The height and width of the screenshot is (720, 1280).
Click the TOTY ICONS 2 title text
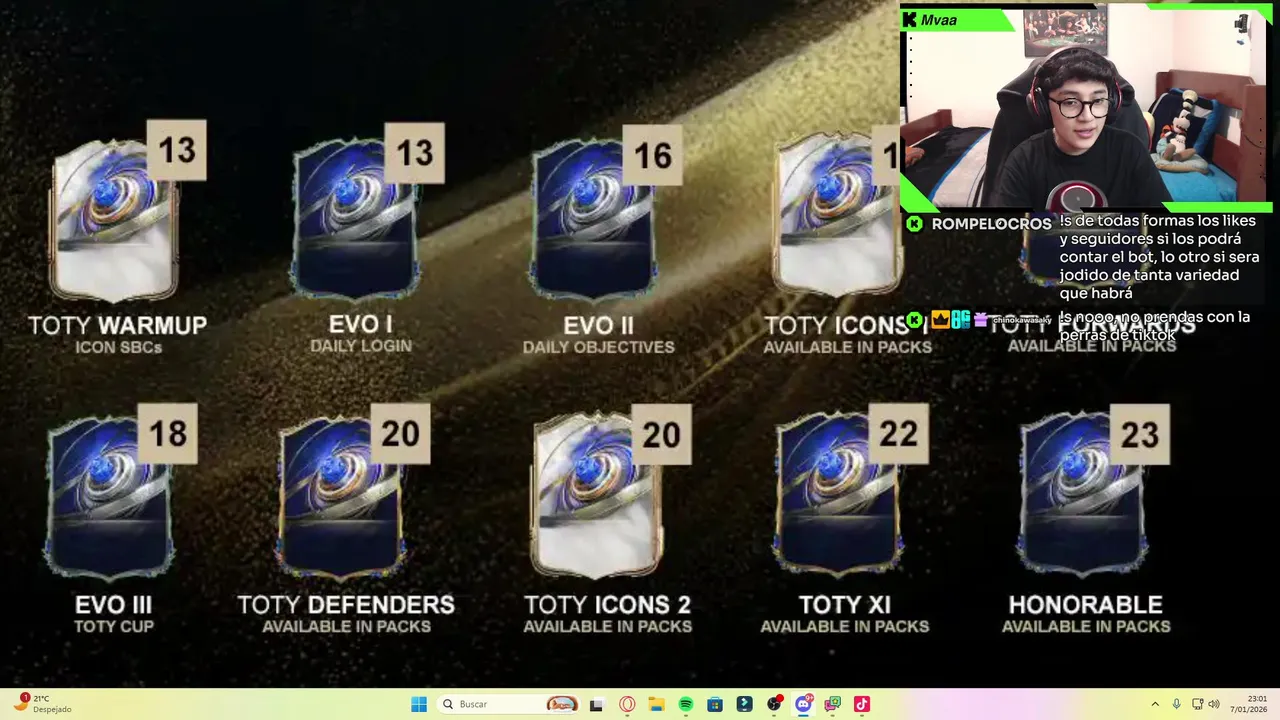click(607, 605)
